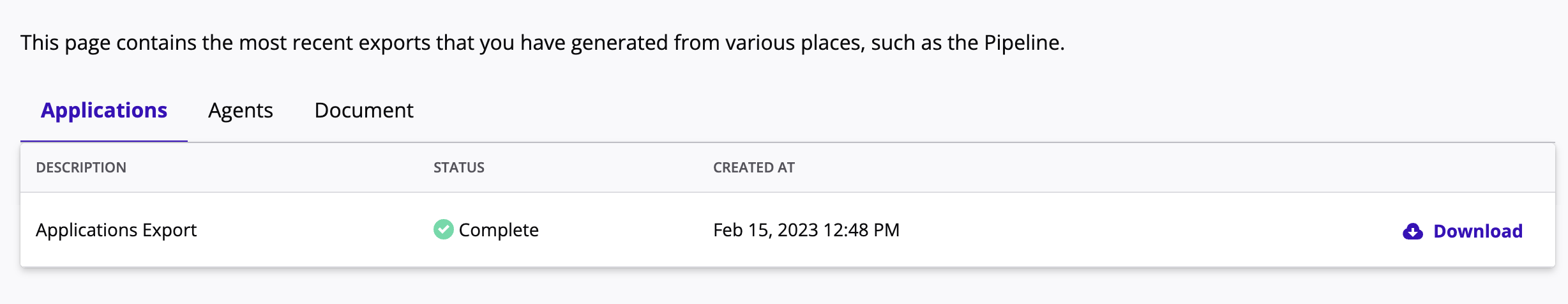This screenshot has width=1568, height=304.
Task: Select the Applications tab
Action: click(x=104, y=110)
